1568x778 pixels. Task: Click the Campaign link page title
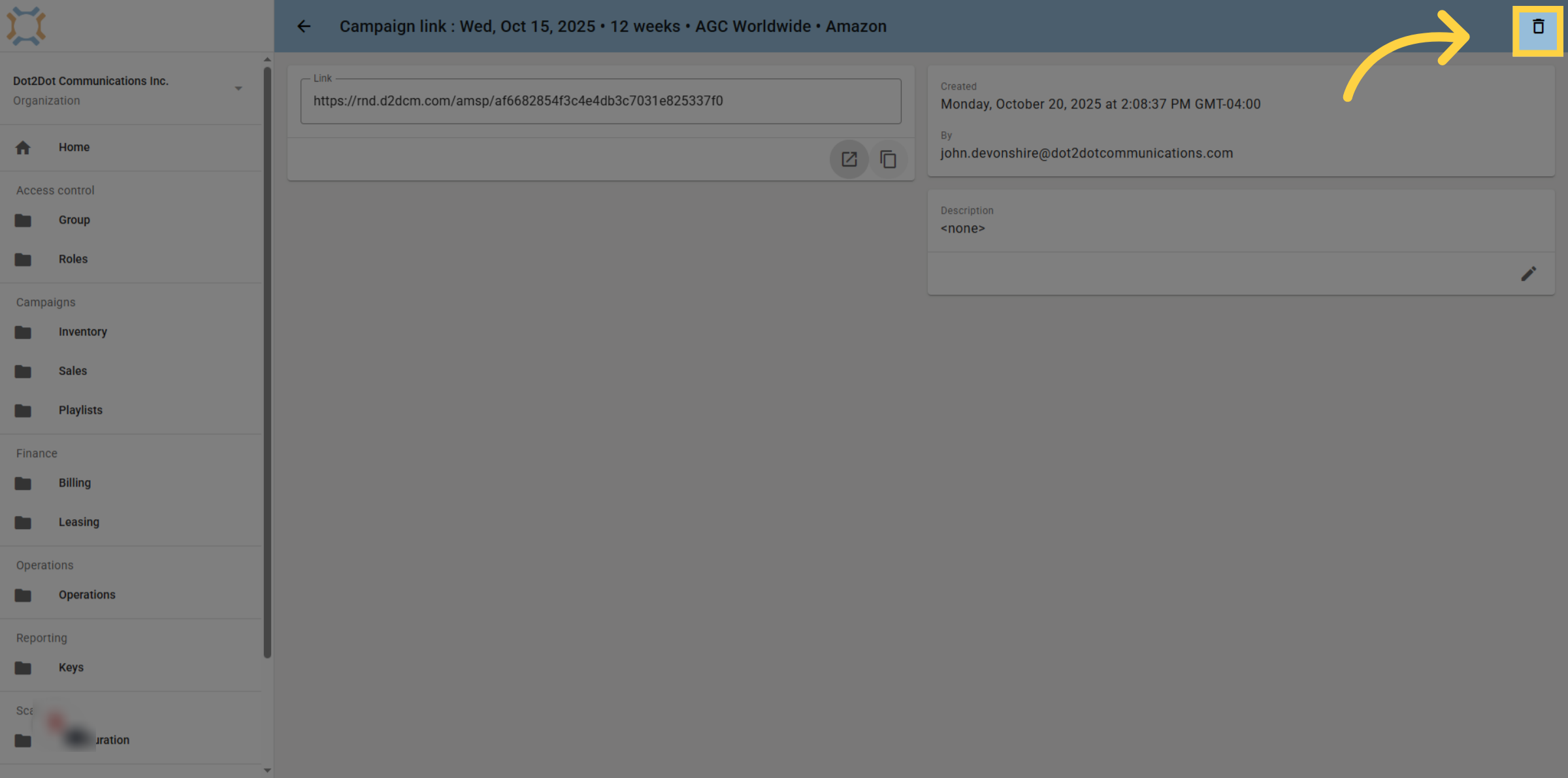[x=613, y=27]
